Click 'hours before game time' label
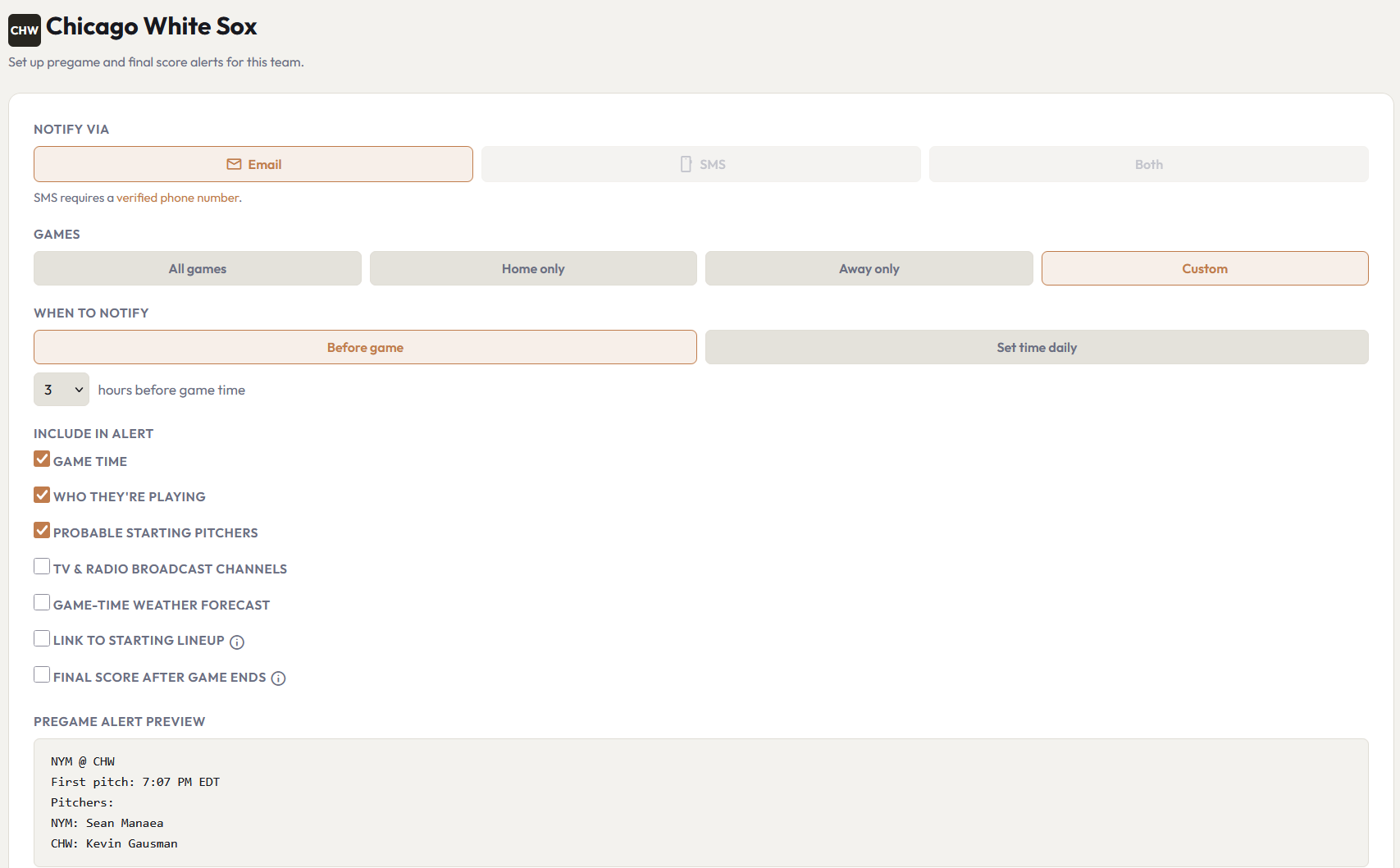The width and height of the screenshot is (1400, 868). pyautogui.click(x=171, y=391)
